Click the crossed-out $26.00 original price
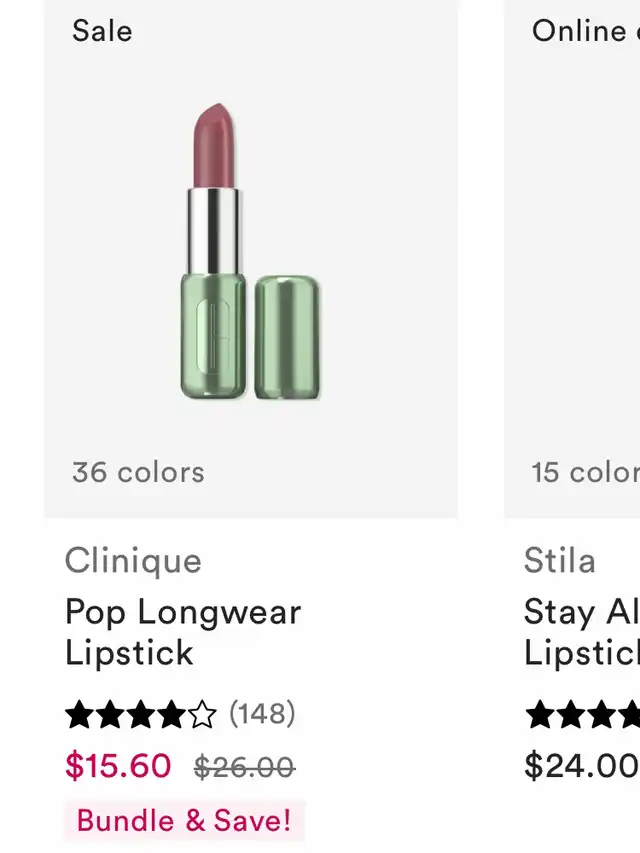Image resolution: width=640 pixels, height=853 pixels. click(244, 767)
